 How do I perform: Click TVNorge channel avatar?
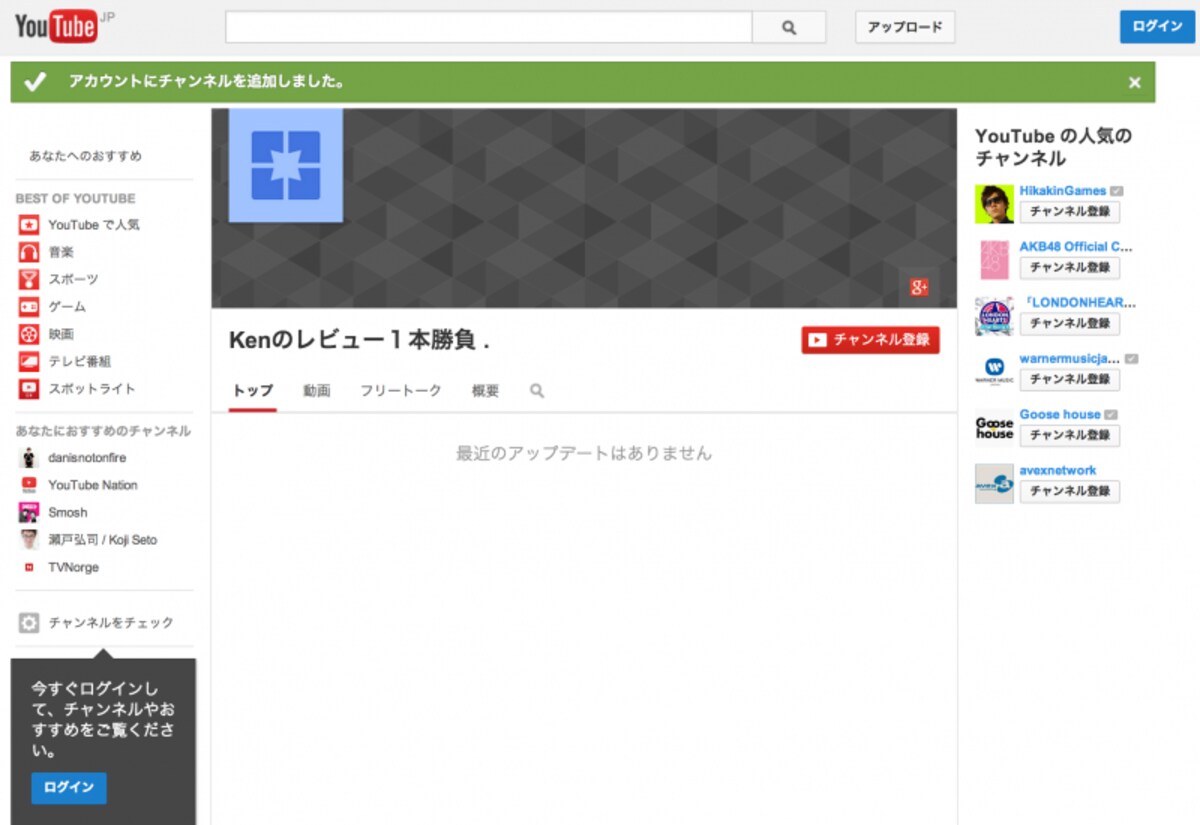coord(29,567)
